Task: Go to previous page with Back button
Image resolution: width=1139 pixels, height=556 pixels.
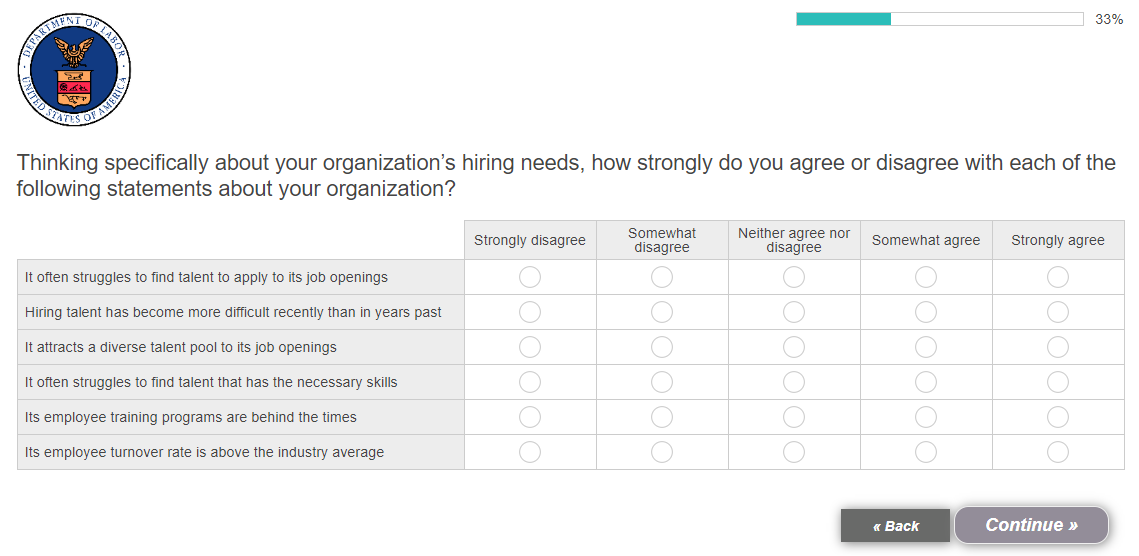Action: [895, 526]
